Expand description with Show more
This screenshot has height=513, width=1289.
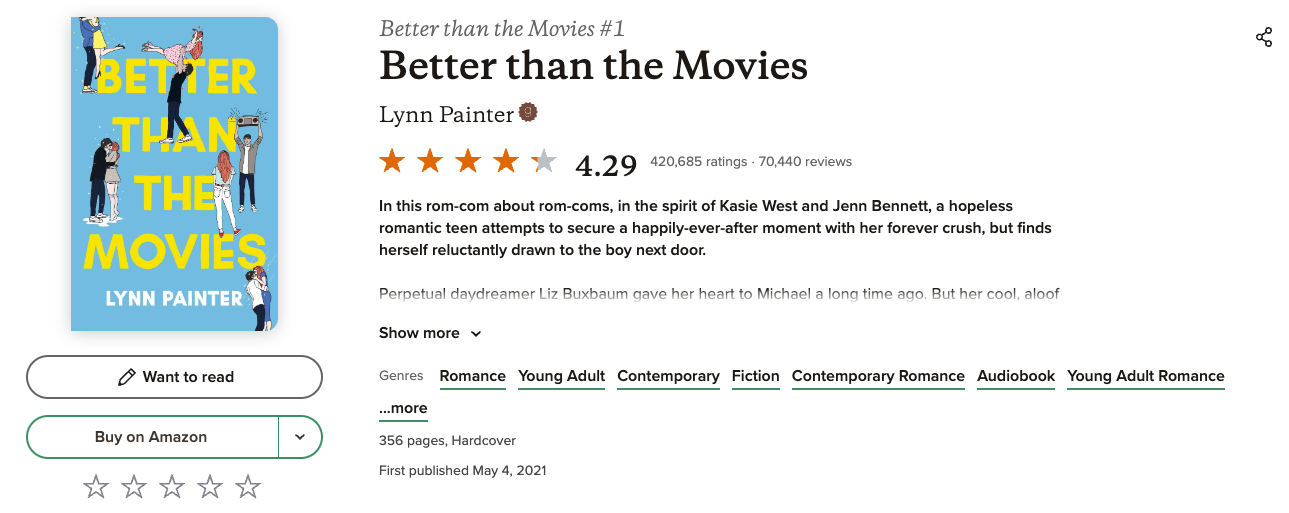(x=430, y=333)
